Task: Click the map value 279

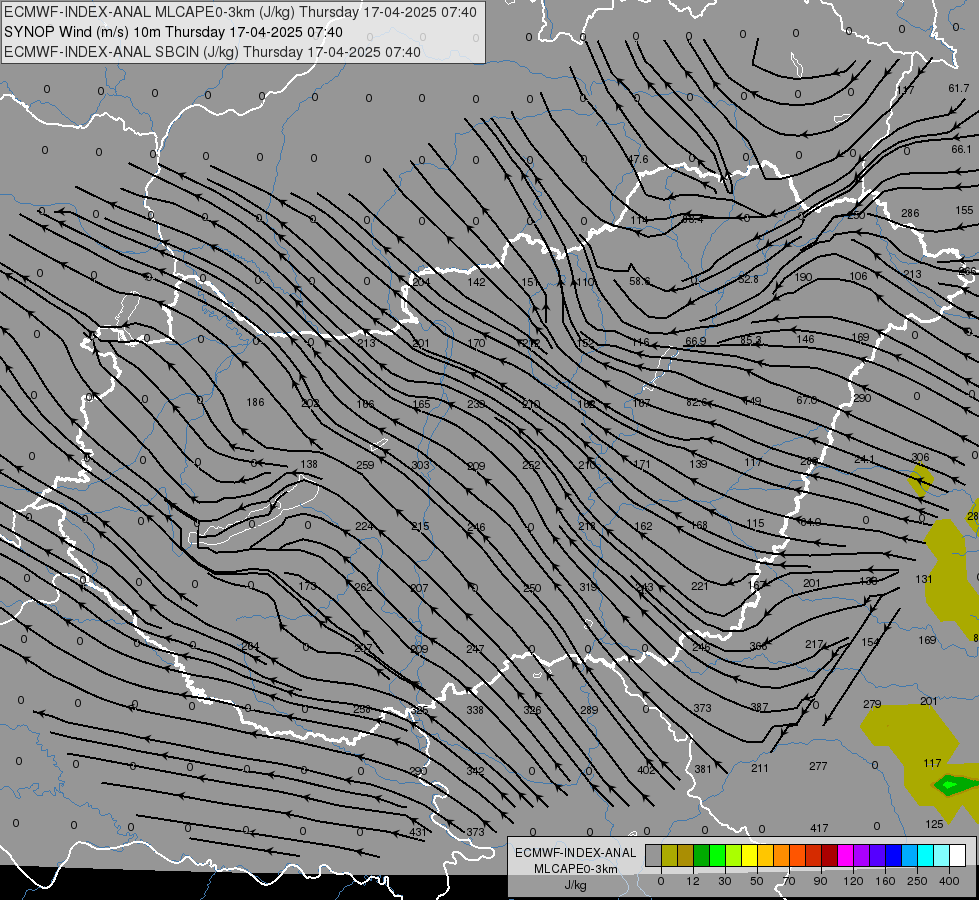Action: pyautogui.click(x=872, y=704)
